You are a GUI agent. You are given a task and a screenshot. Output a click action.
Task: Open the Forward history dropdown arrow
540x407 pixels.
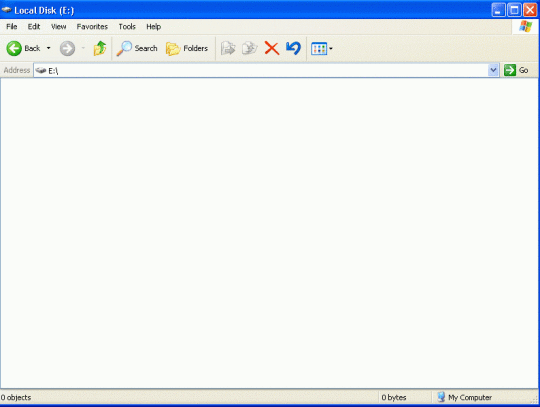point(83,48)
